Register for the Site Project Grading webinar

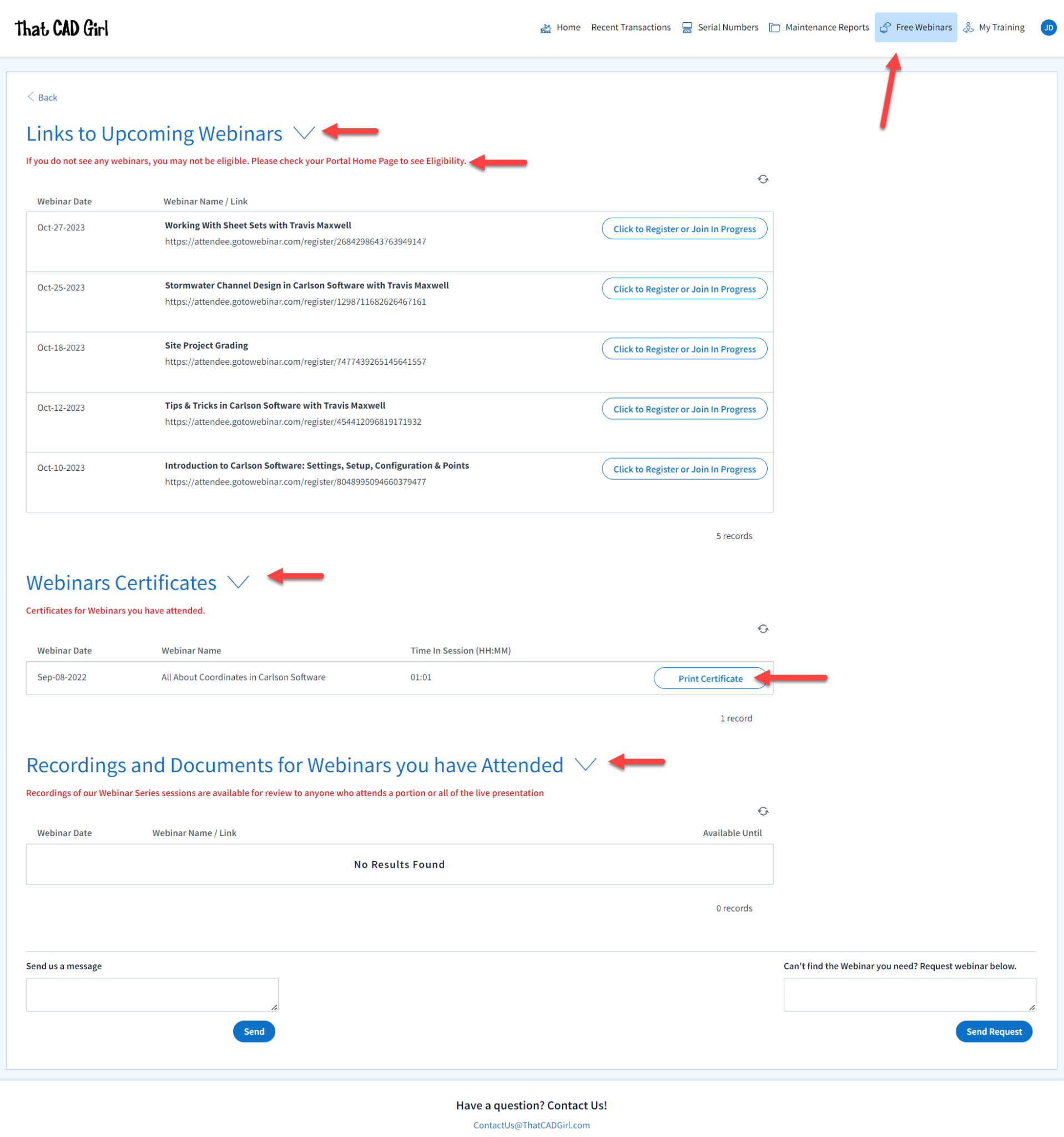click(684, 348)
